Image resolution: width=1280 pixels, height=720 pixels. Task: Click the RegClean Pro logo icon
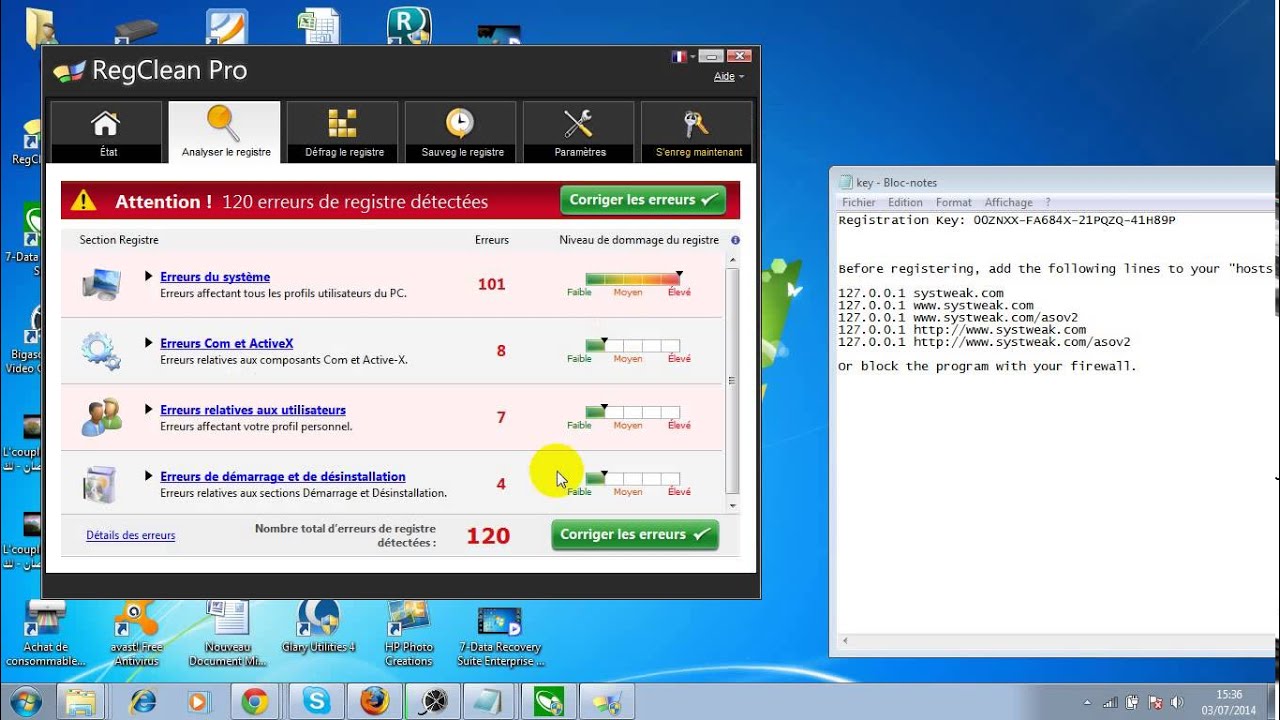coord(69,71)
